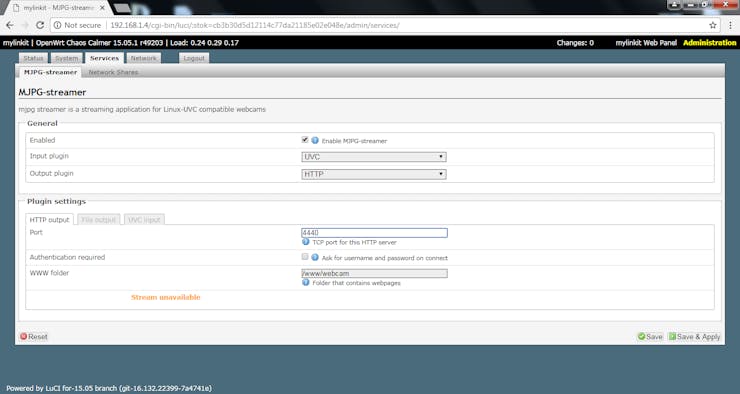Open the Output plugin HTTP dropdown
Image resolution: width=740 pixels, height=394 pixels.
[x=374, y=174]
